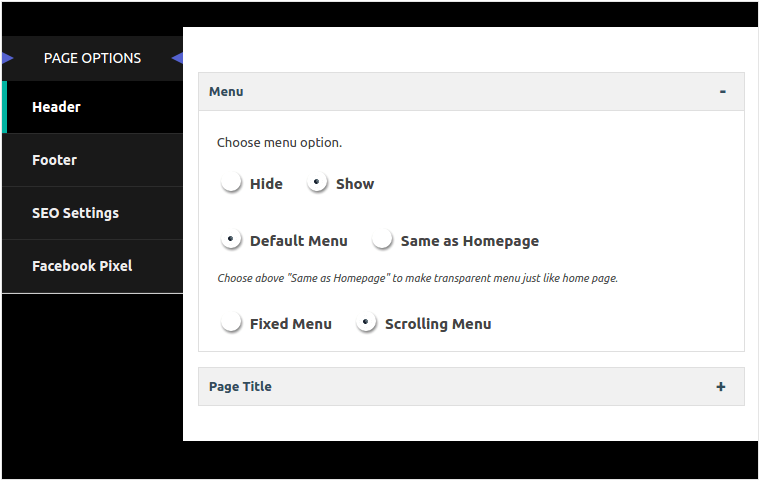The height and width of the screenshot is (482, 761).
Task: Enable the Fixed Menu option
Action: point(231,323)
